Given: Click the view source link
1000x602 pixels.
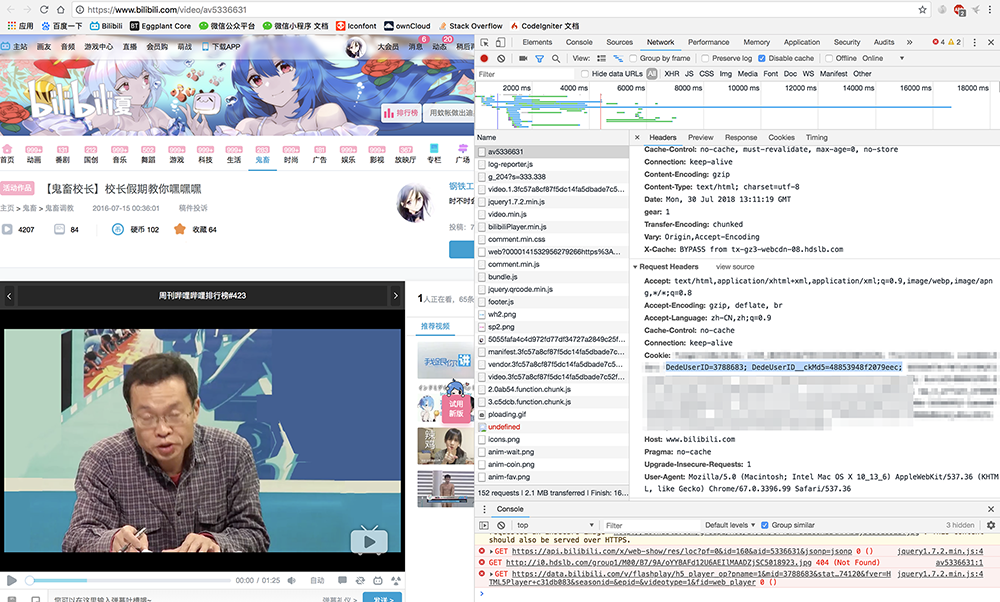Looking at the screenshot, I should 735,267.
